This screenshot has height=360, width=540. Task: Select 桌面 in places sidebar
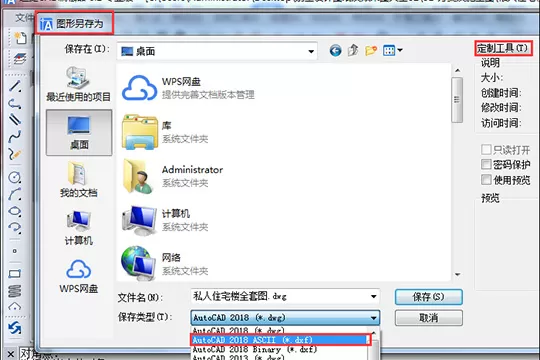click(x=79, y=133)
